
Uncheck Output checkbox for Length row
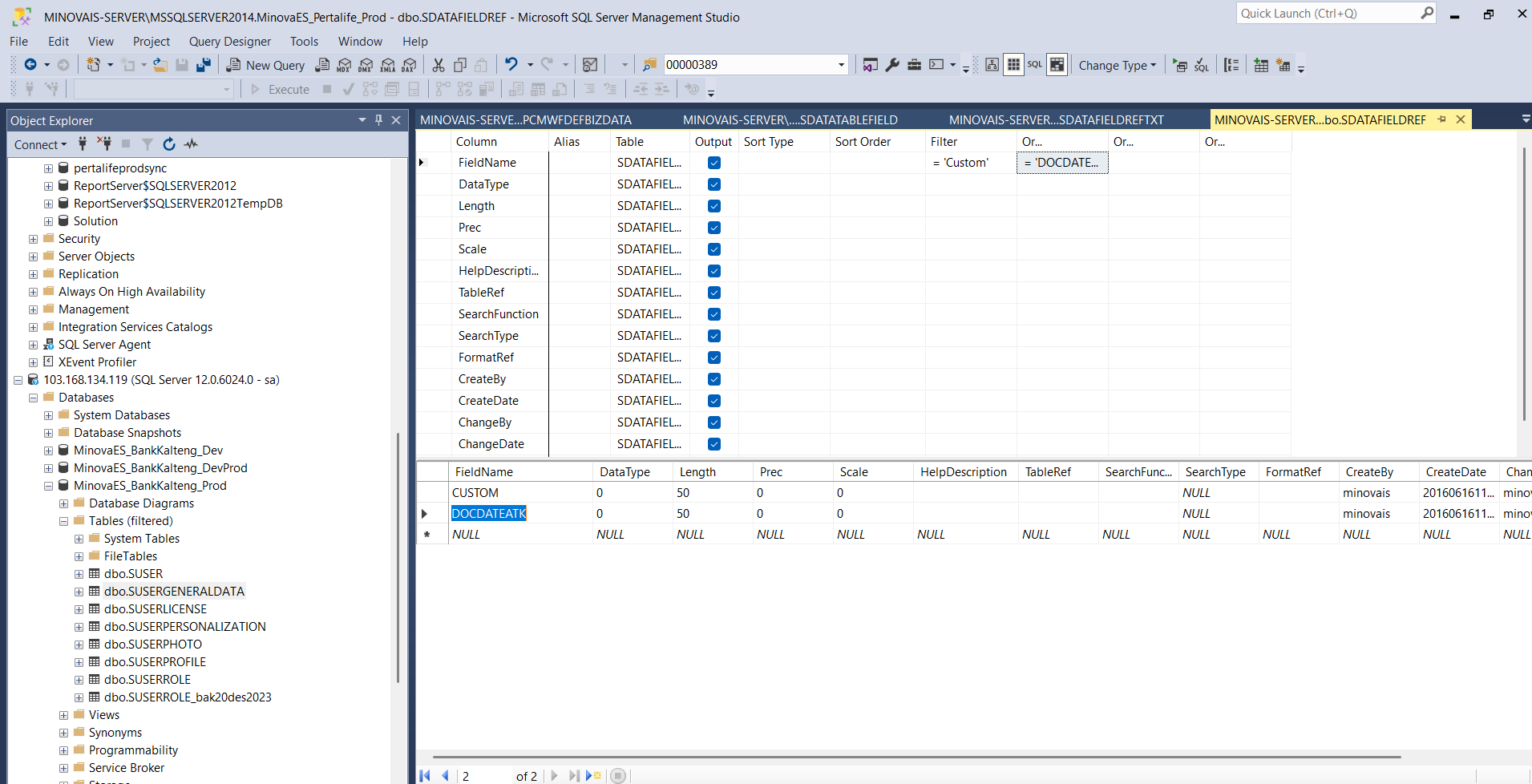714,206
